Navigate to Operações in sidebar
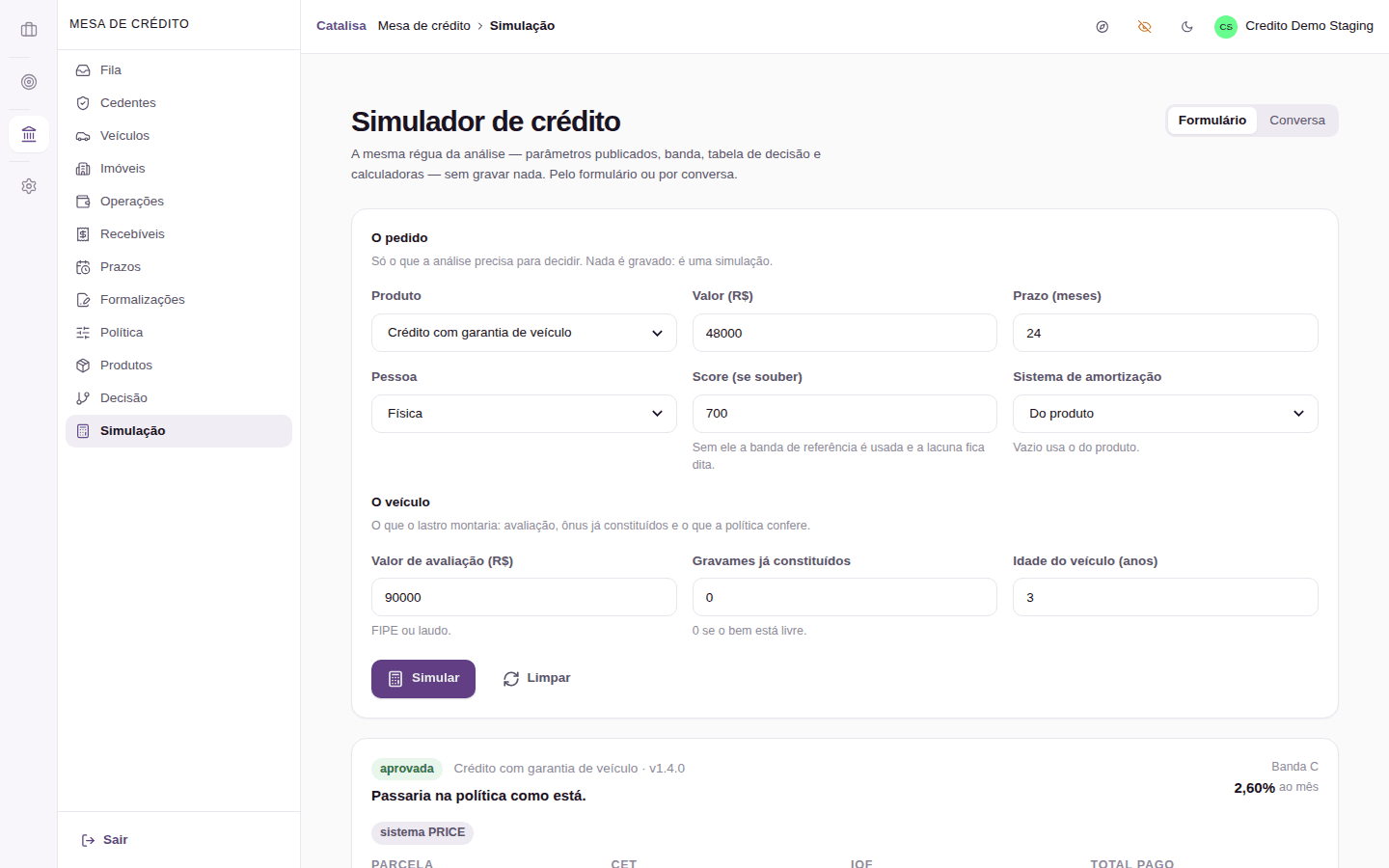 coord(178,202)
